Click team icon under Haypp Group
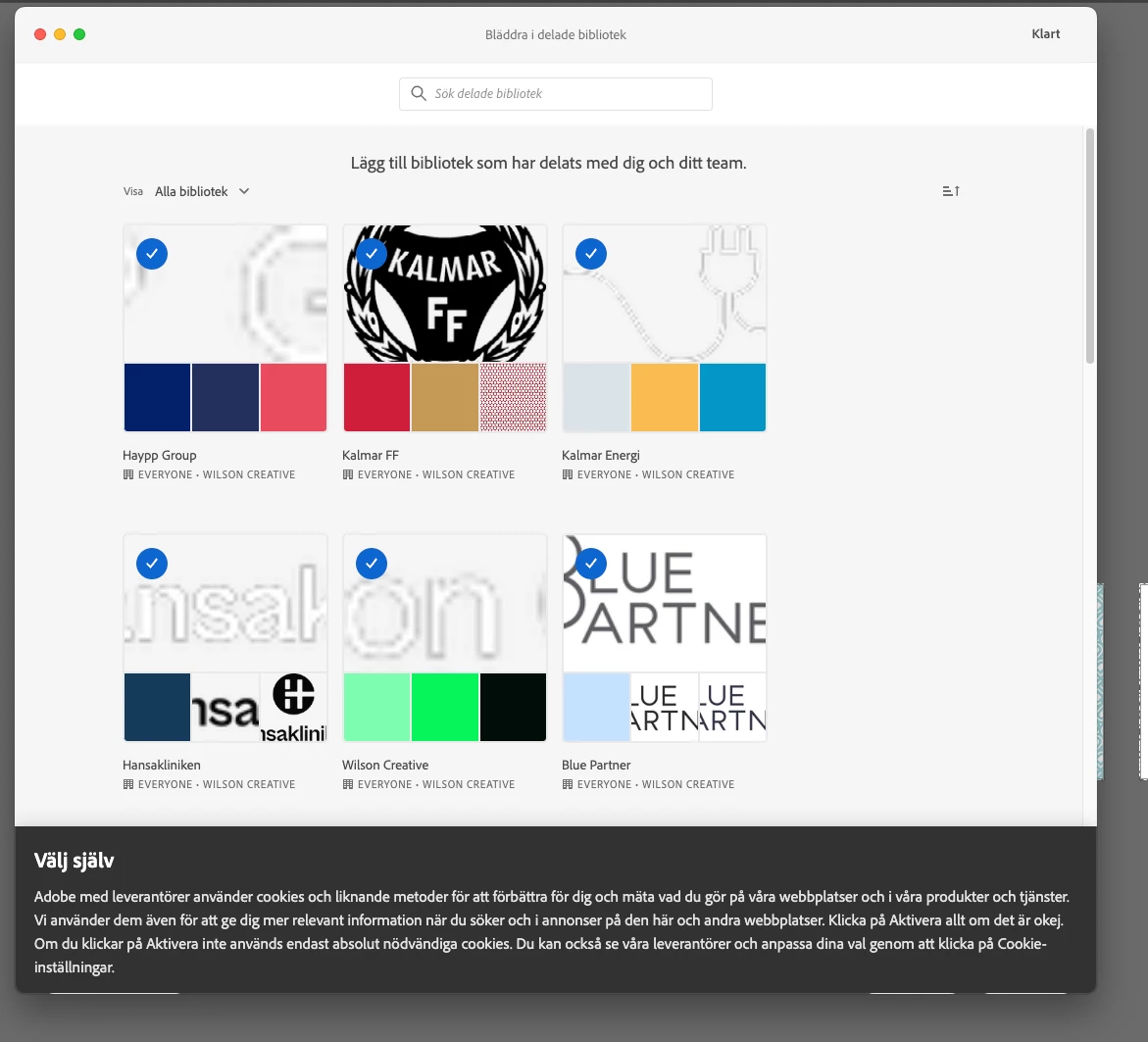1148x1042 pixels. click(128, 474)
